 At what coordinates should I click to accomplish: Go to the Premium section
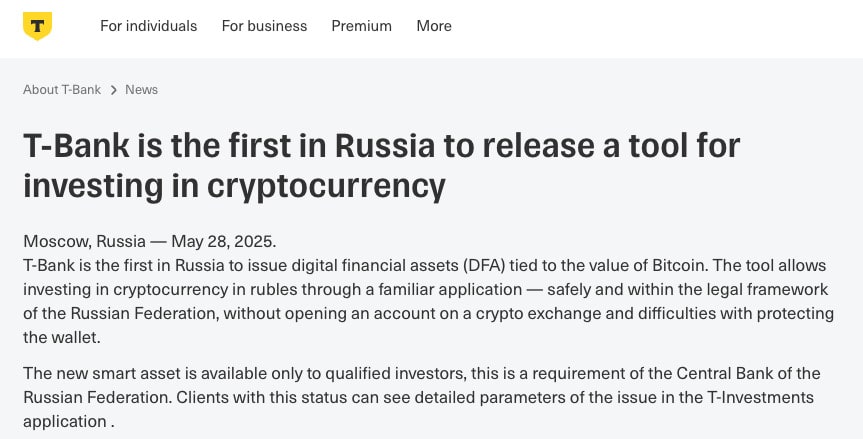[x=362, y=26]
